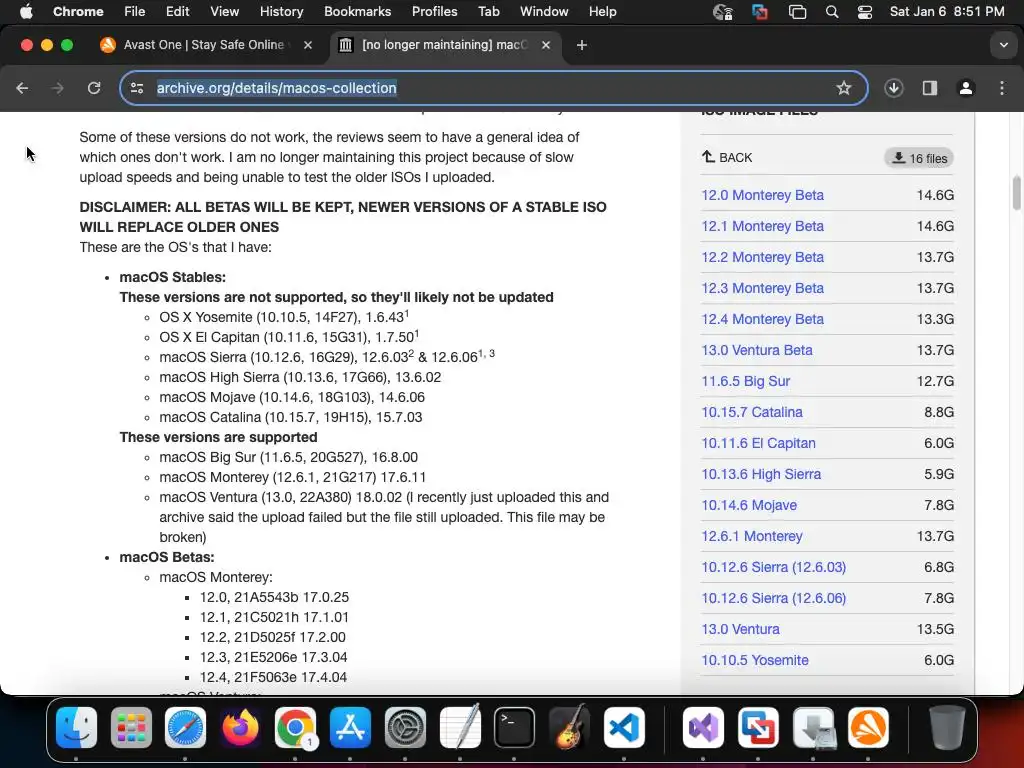Open 12.1 Monterey Beta file
Viewport: 1024px width, 768px height.
[x=762, y=226]
